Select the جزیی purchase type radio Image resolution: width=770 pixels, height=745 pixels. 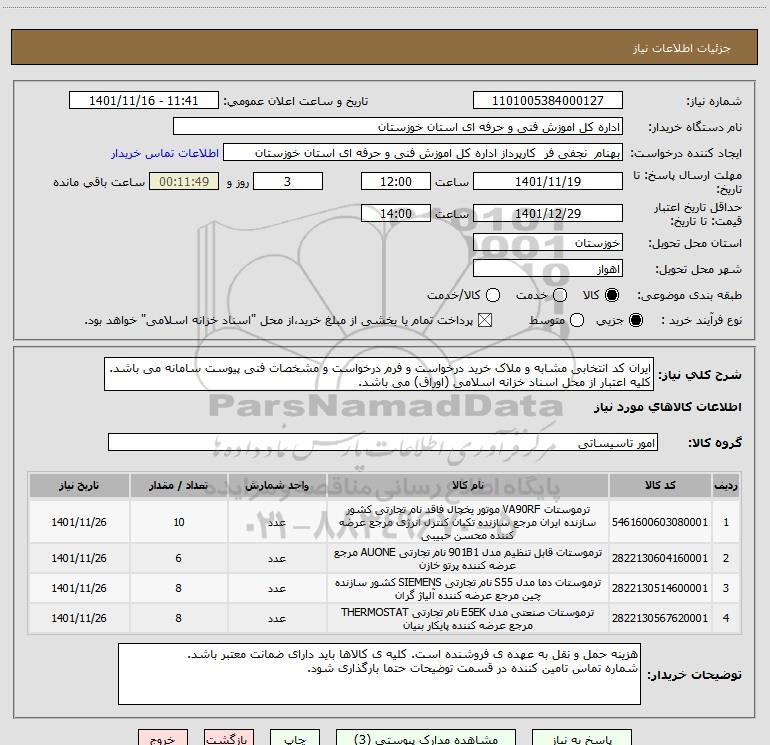click(635, 321)
